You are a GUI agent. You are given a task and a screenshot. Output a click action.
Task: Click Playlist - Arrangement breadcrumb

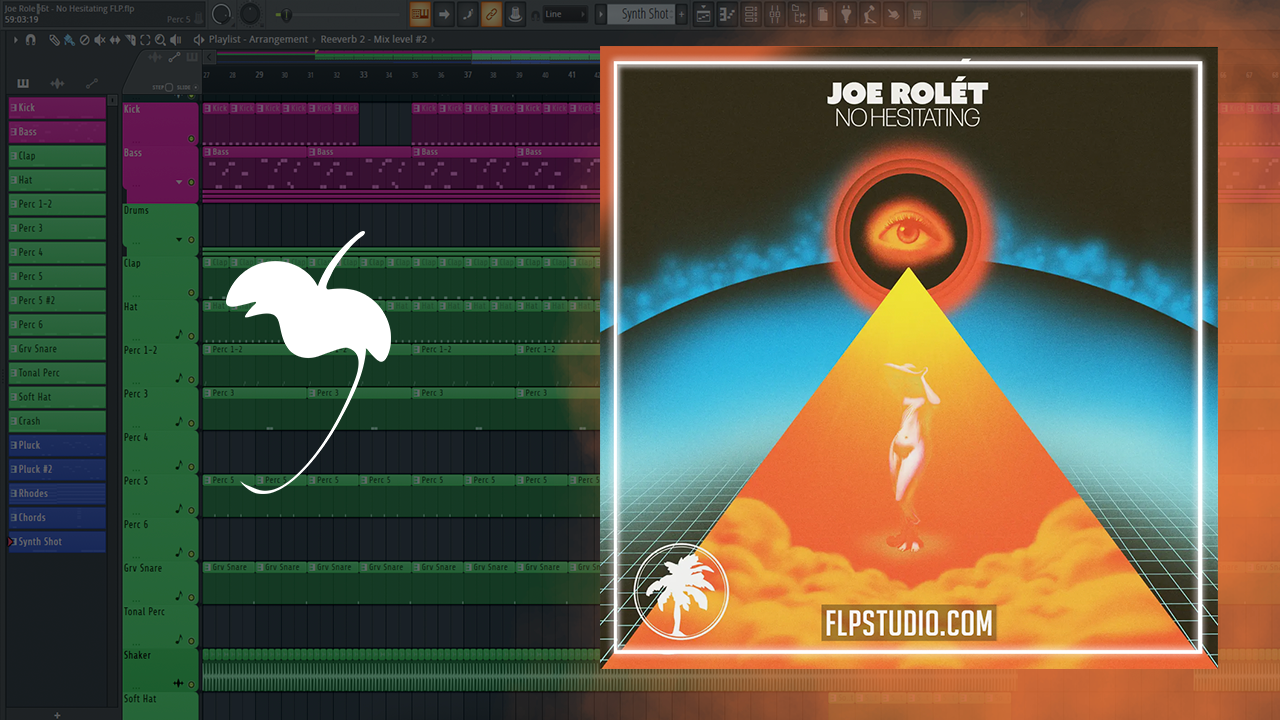pyautogui.click(x=258, y=39)
